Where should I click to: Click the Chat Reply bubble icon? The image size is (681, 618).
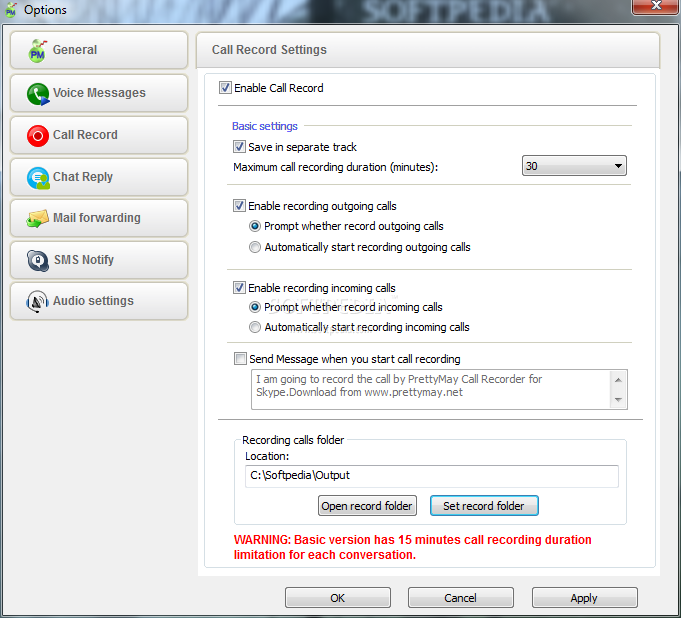coord(38,178)
